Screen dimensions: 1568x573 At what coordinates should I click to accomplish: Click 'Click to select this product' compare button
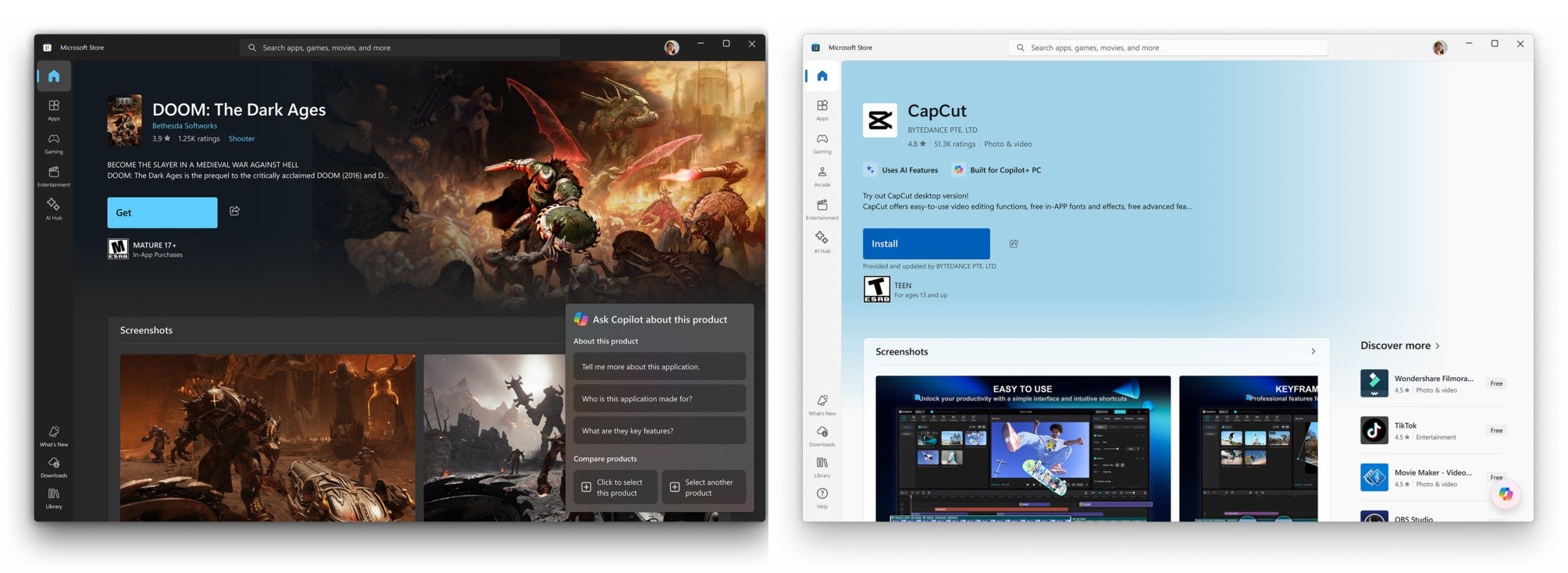click(615, 487)
